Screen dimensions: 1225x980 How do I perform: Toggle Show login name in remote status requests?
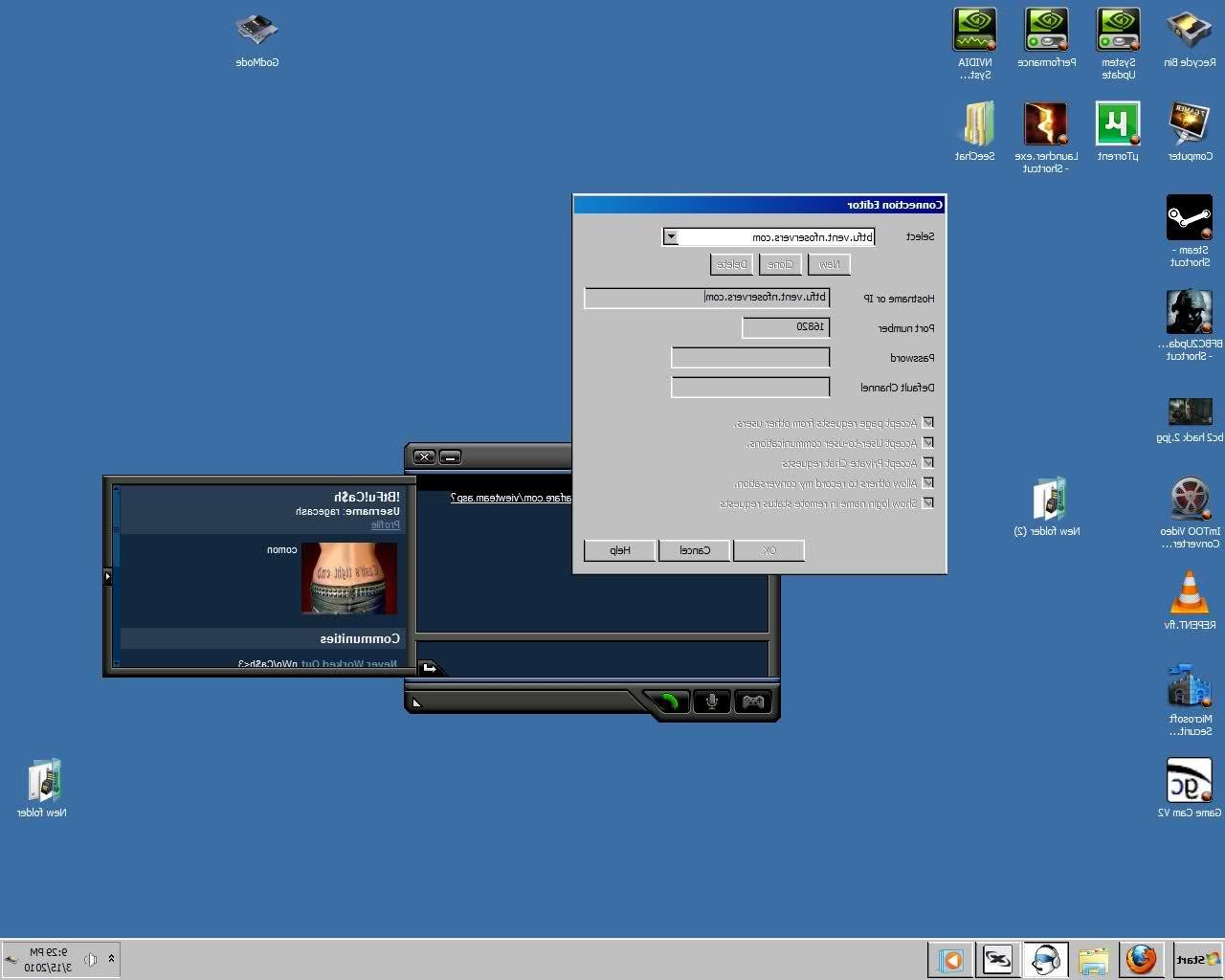coord(927,503)
